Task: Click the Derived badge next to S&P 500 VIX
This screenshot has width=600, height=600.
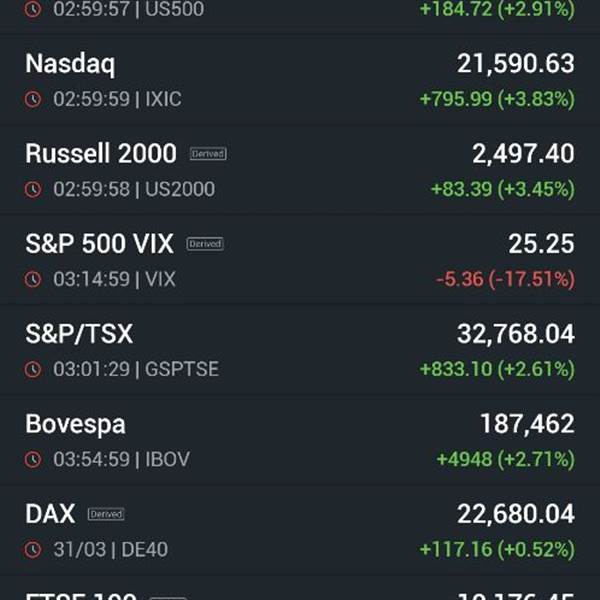Action: (205, 244)
